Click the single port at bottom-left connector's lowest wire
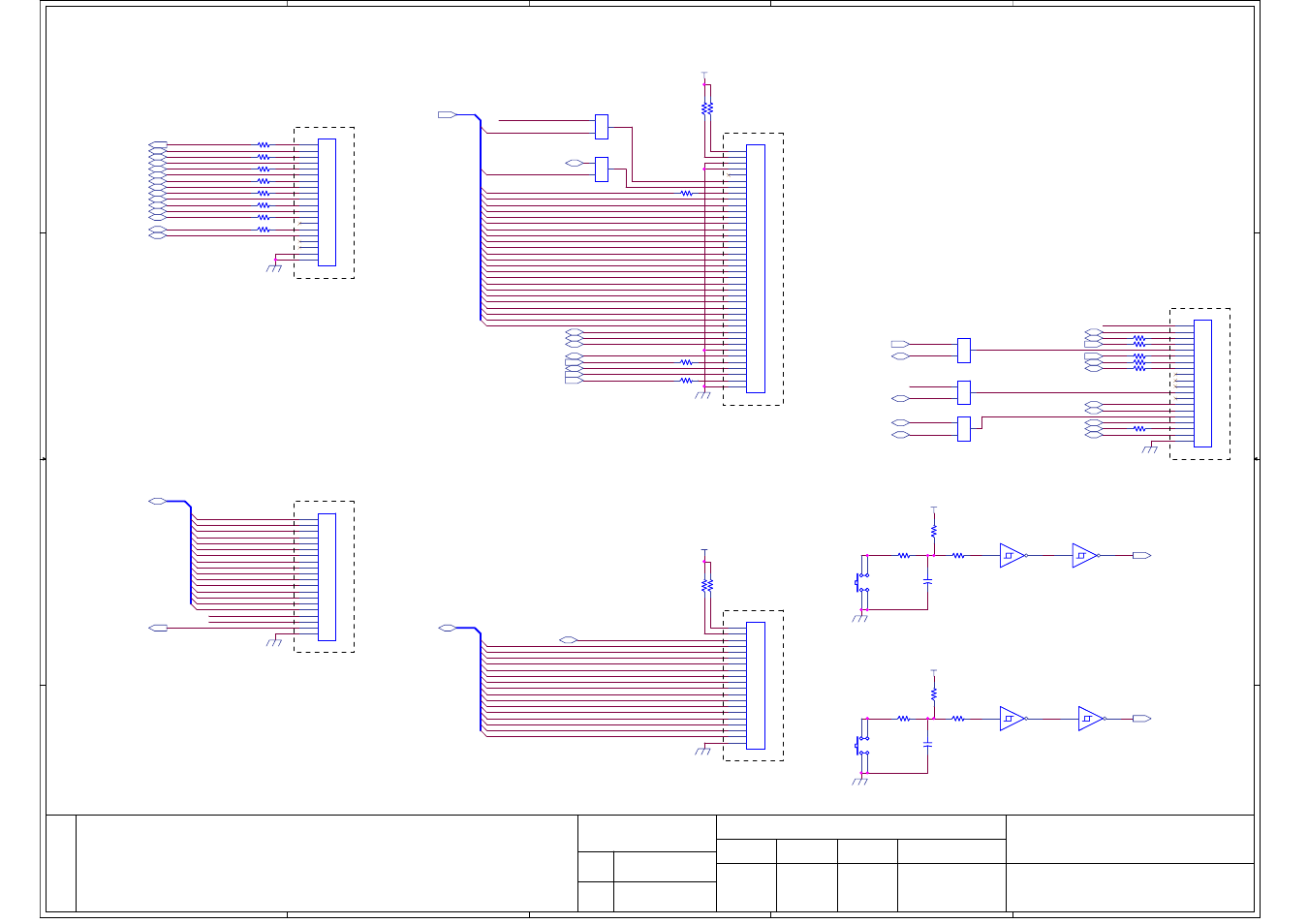 tap(157, 629)
